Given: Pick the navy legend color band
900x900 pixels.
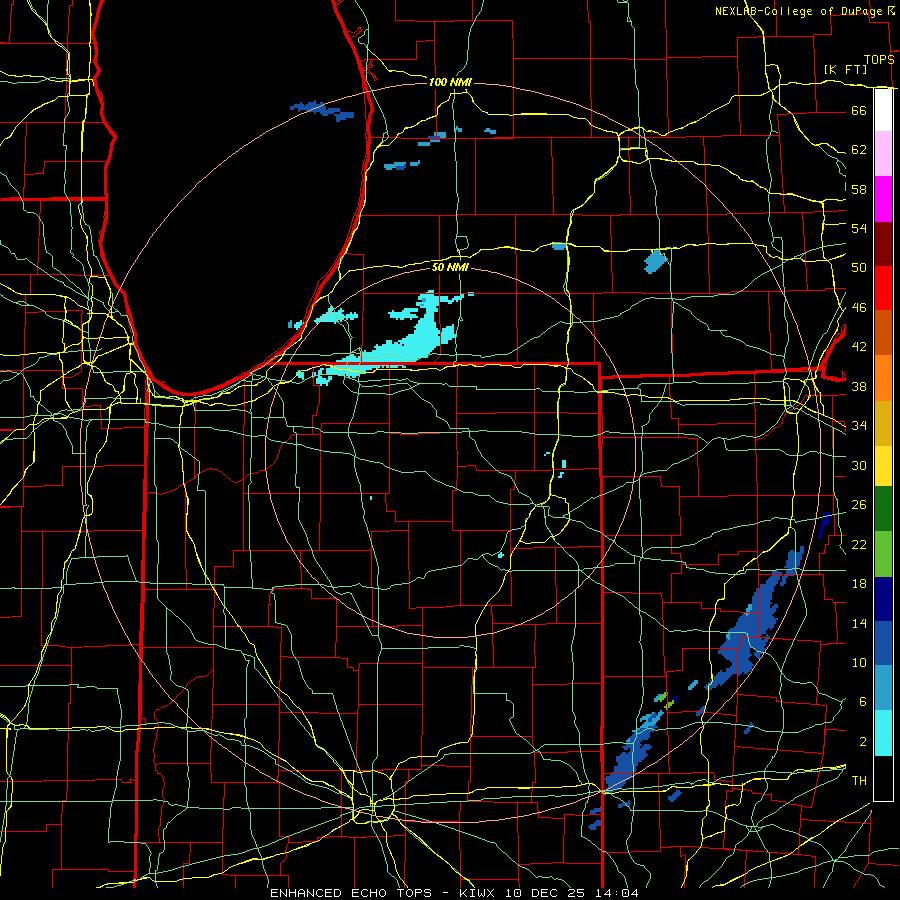Looking at the screenshot, I should 883,599.
